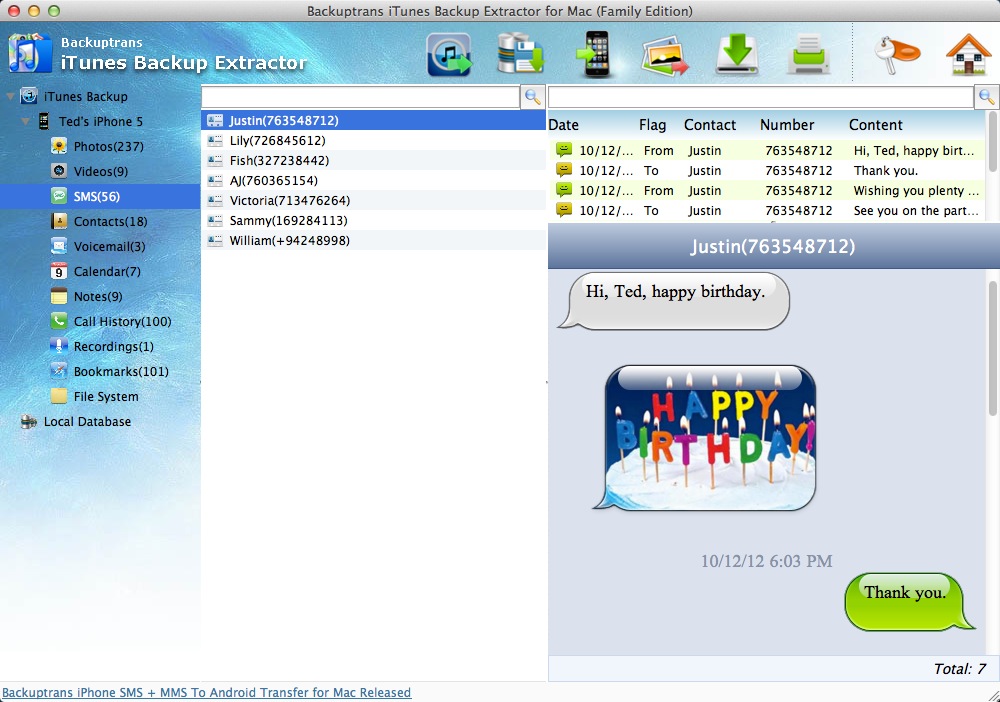The height and width of the screenshot is (702, 1000).
Task: Select the "Thank you." message row
Action: point(767,170)
